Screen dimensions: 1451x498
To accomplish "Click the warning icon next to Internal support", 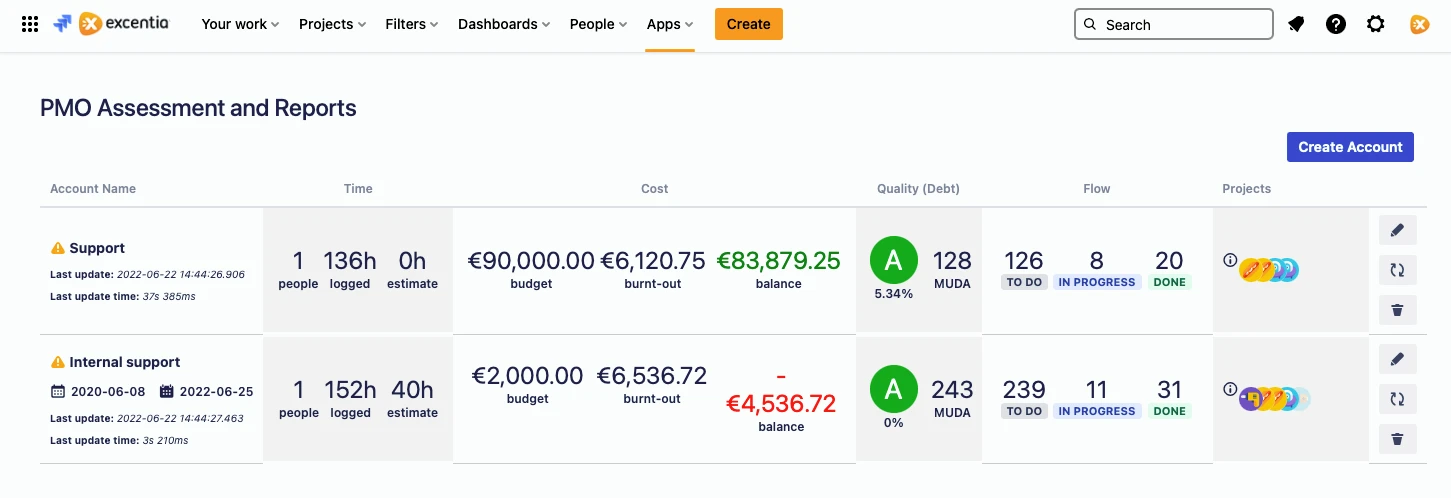I will point(58,362).
